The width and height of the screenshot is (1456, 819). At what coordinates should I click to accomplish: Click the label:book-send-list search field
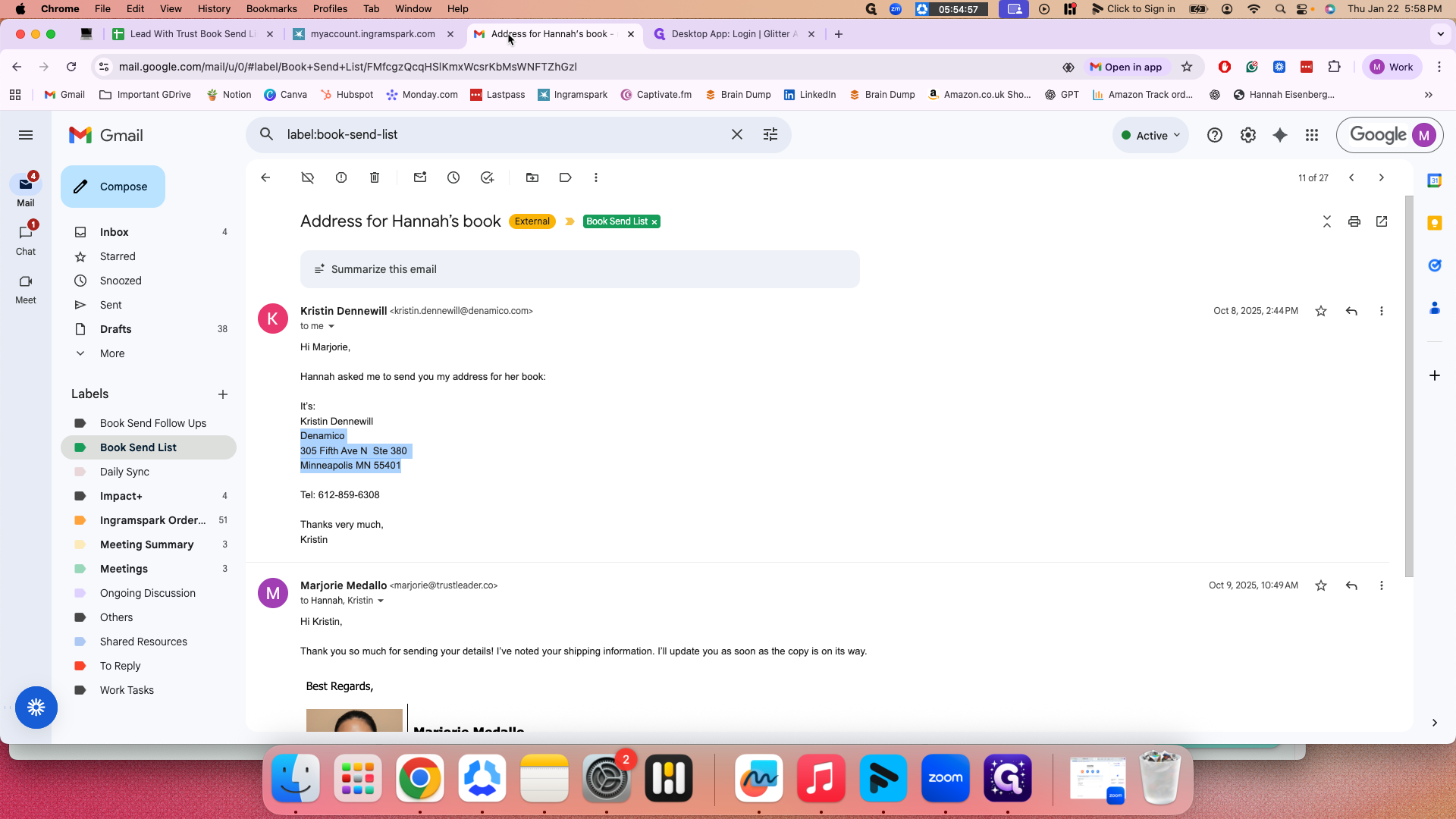500,134
